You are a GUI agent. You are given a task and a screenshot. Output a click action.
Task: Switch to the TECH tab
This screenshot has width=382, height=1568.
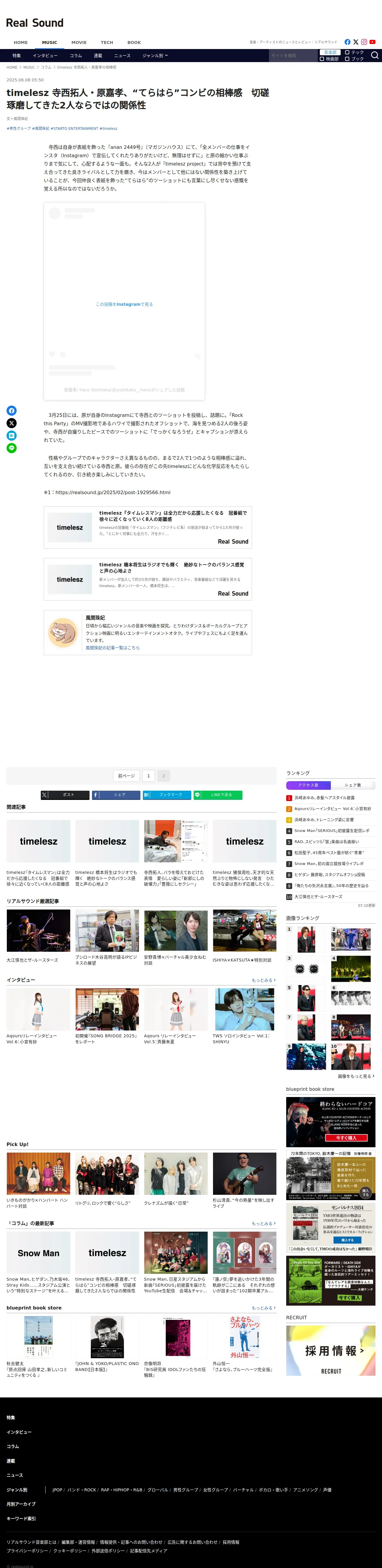107,42
